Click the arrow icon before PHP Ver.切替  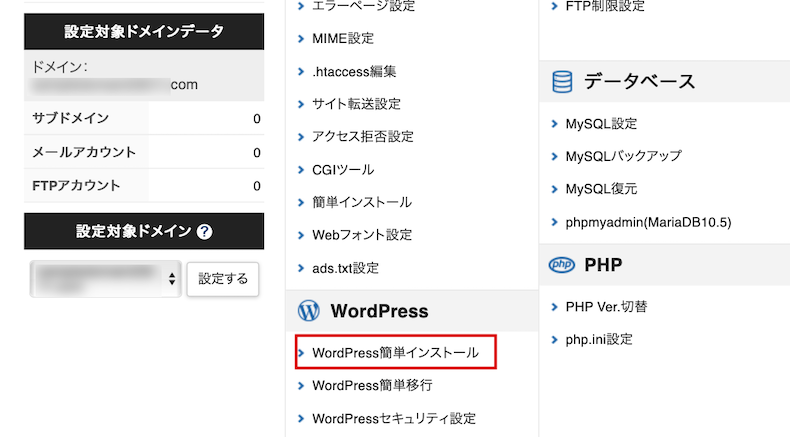tap(555, 306)
